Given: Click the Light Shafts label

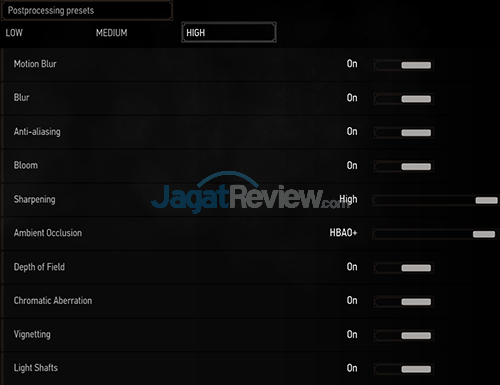Looking at the screenshot, I should (36, 368).
